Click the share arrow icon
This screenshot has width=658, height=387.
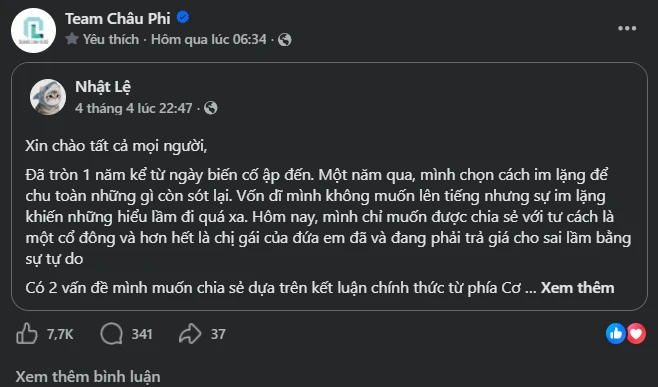pyautogui.click(x=190, y=334)
